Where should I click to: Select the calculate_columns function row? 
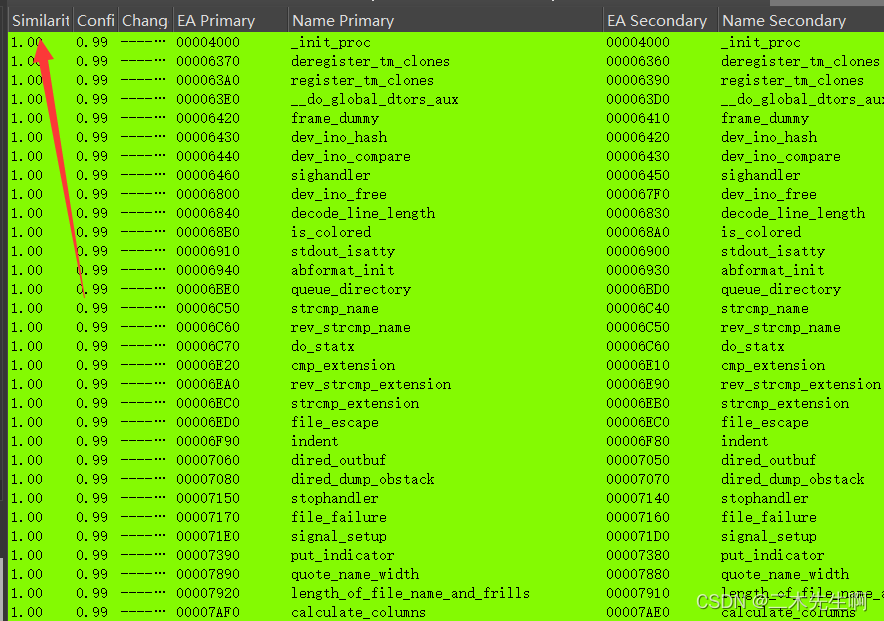[359, 612]
